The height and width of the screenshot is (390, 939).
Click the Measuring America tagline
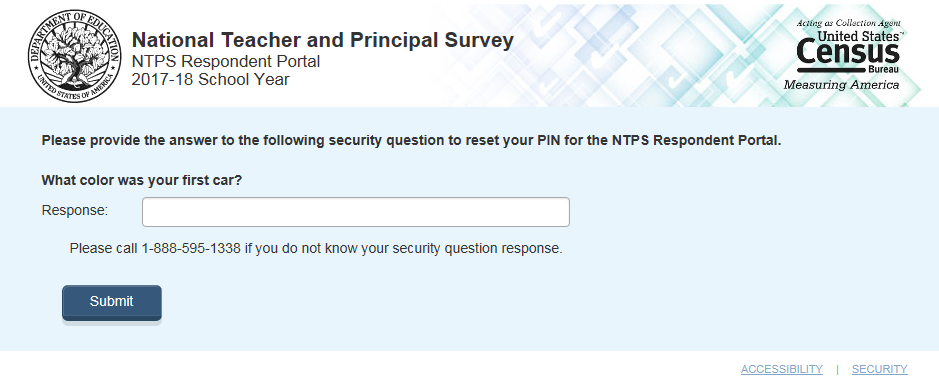point(841,84)
